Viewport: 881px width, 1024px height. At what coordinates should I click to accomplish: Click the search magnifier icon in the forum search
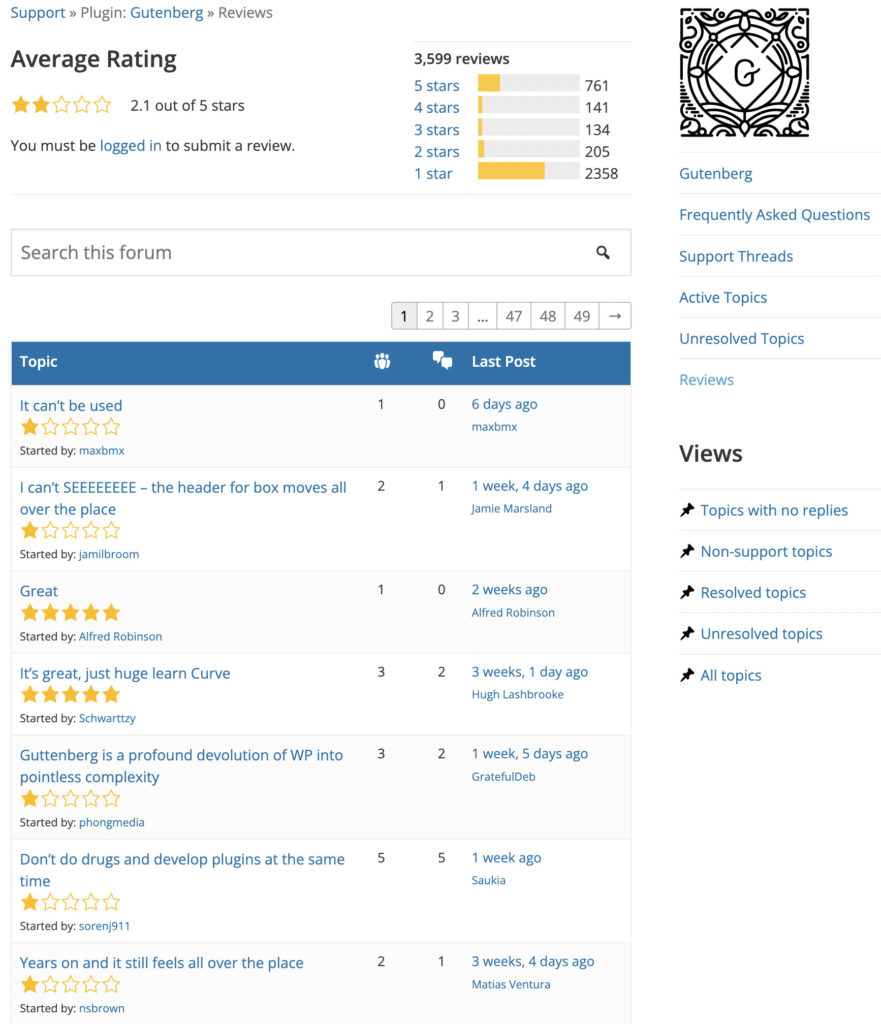pyautogui.click(x=603, y=253)
